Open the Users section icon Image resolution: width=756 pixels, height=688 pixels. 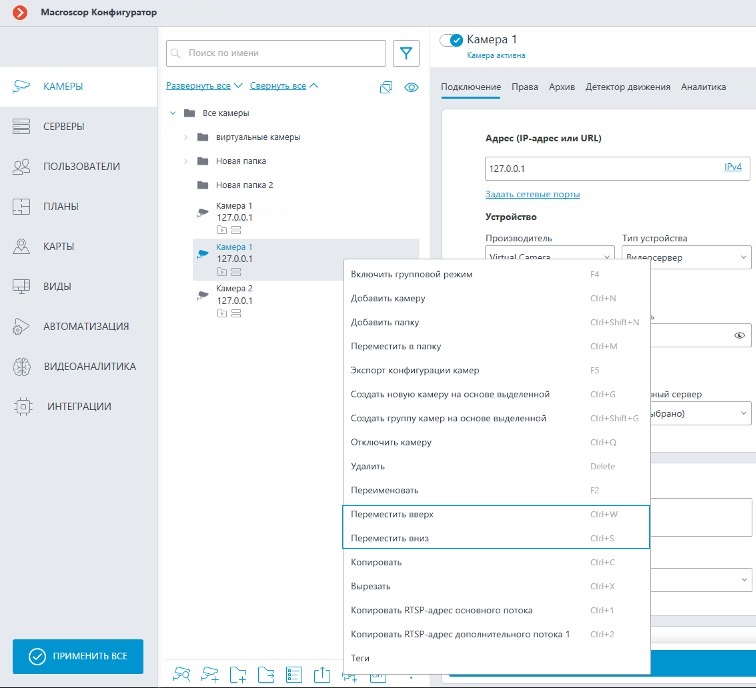(x=21, y=166)
